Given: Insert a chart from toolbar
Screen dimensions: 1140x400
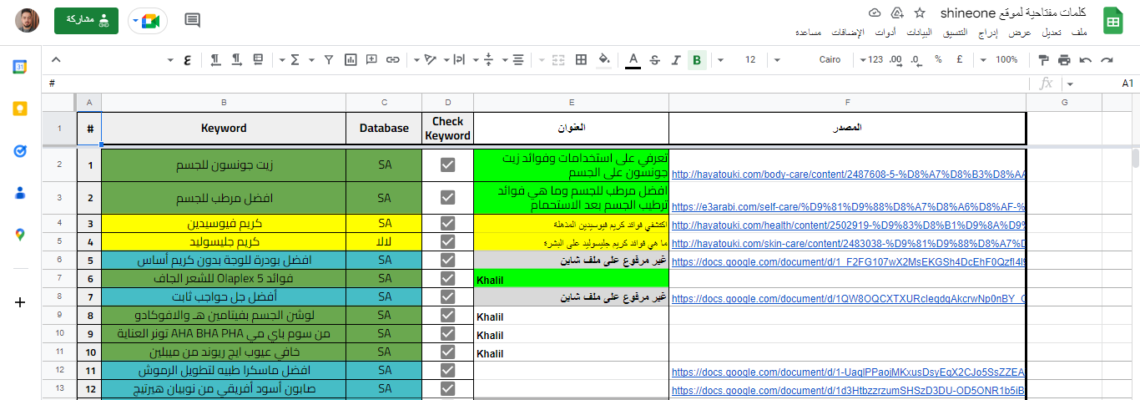Looking at the screenshot, I should (350, 60).
